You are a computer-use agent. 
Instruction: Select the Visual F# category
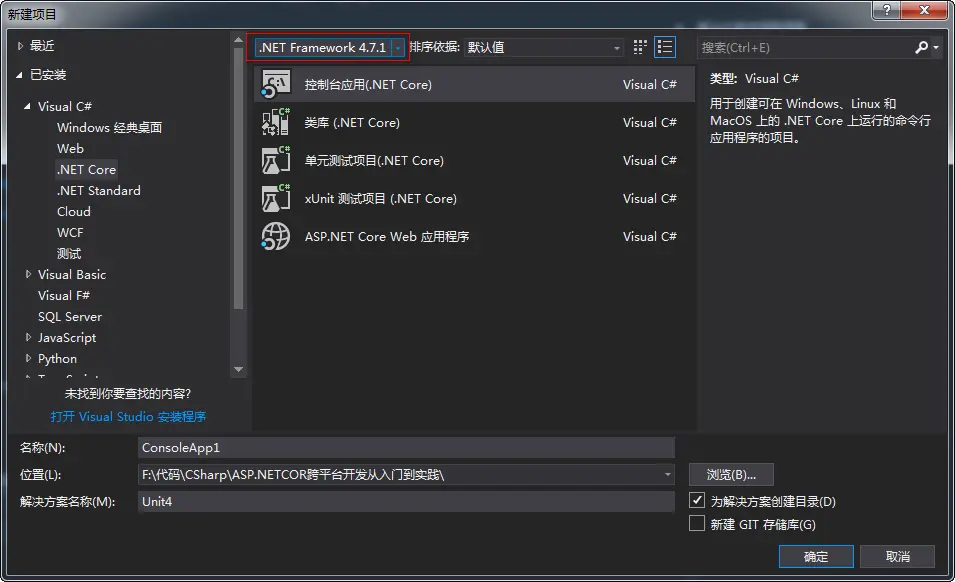point(63,295)
